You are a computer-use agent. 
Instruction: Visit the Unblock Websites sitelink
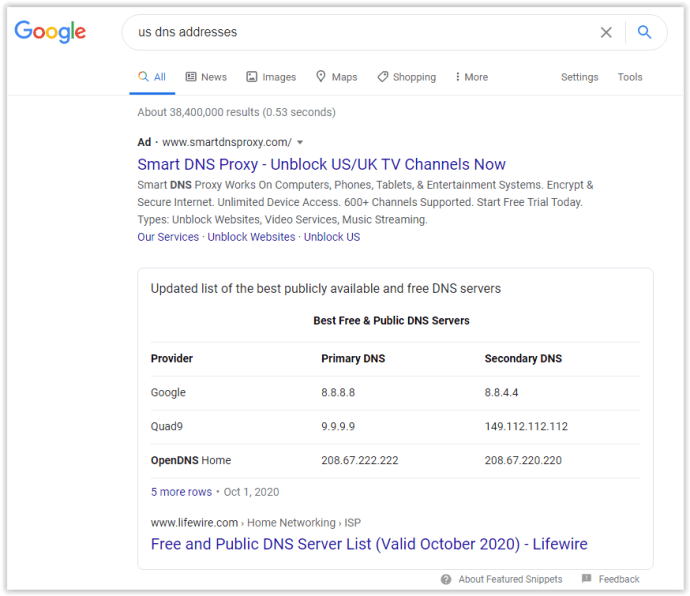pos(251,237)
